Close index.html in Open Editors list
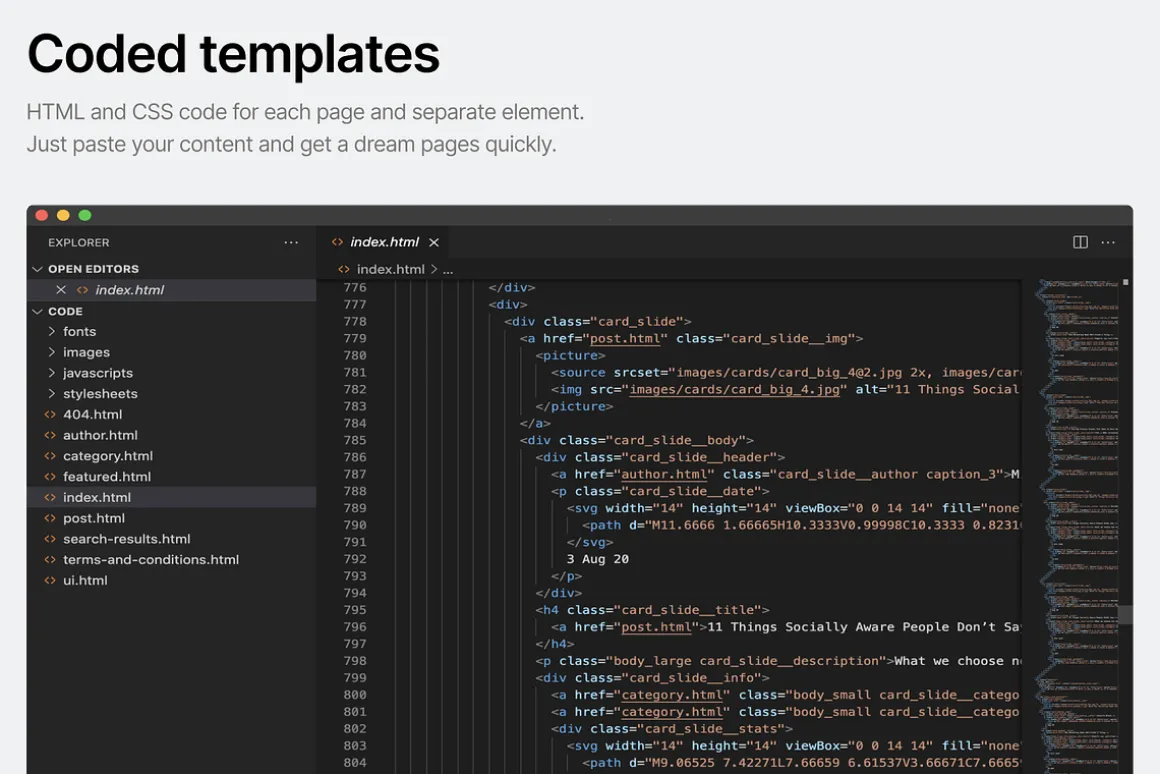 61,289
